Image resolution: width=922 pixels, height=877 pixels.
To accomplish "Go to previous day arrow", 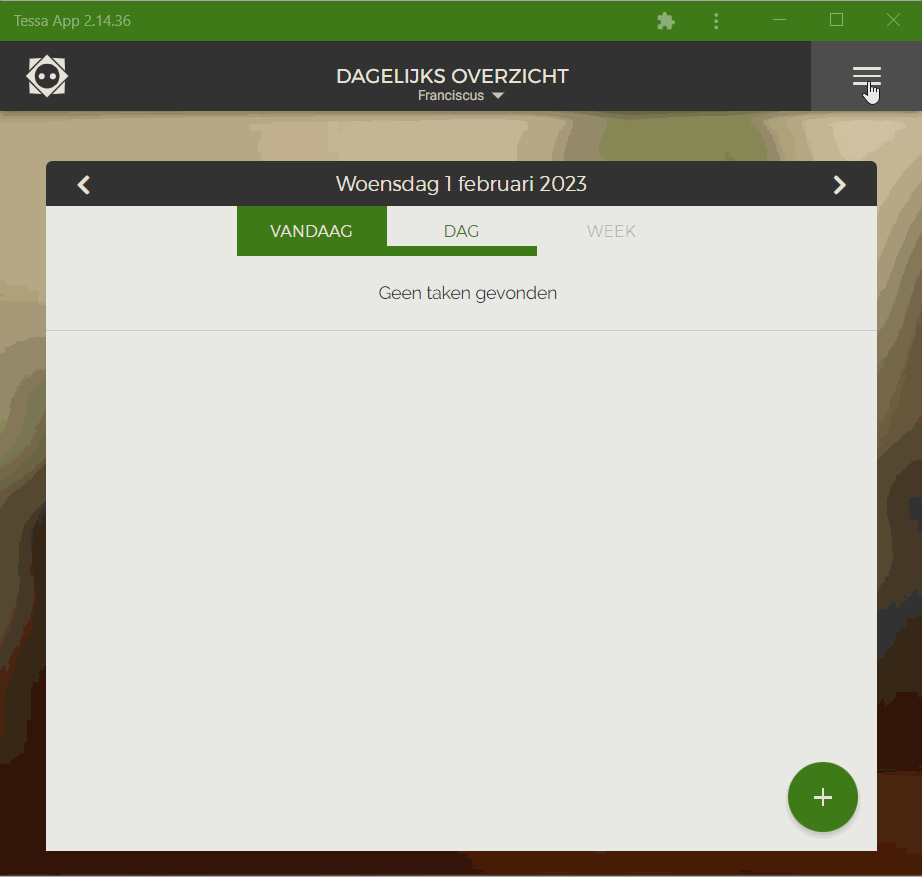I will (x=83, y=185).
